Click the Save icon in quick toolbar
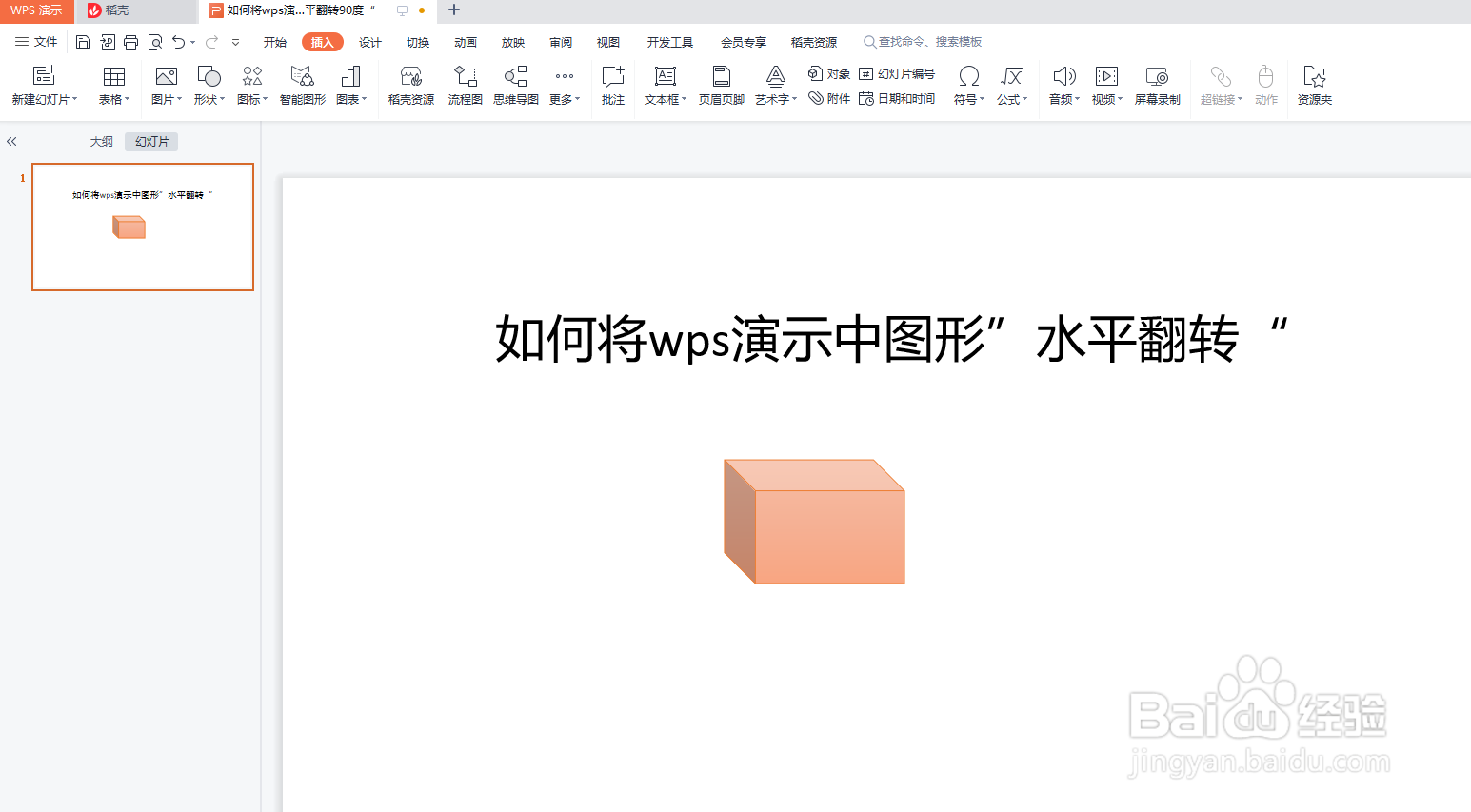The width and height of the screenshot is (1471, 812). pyautogui.click(x=83, y=42)
